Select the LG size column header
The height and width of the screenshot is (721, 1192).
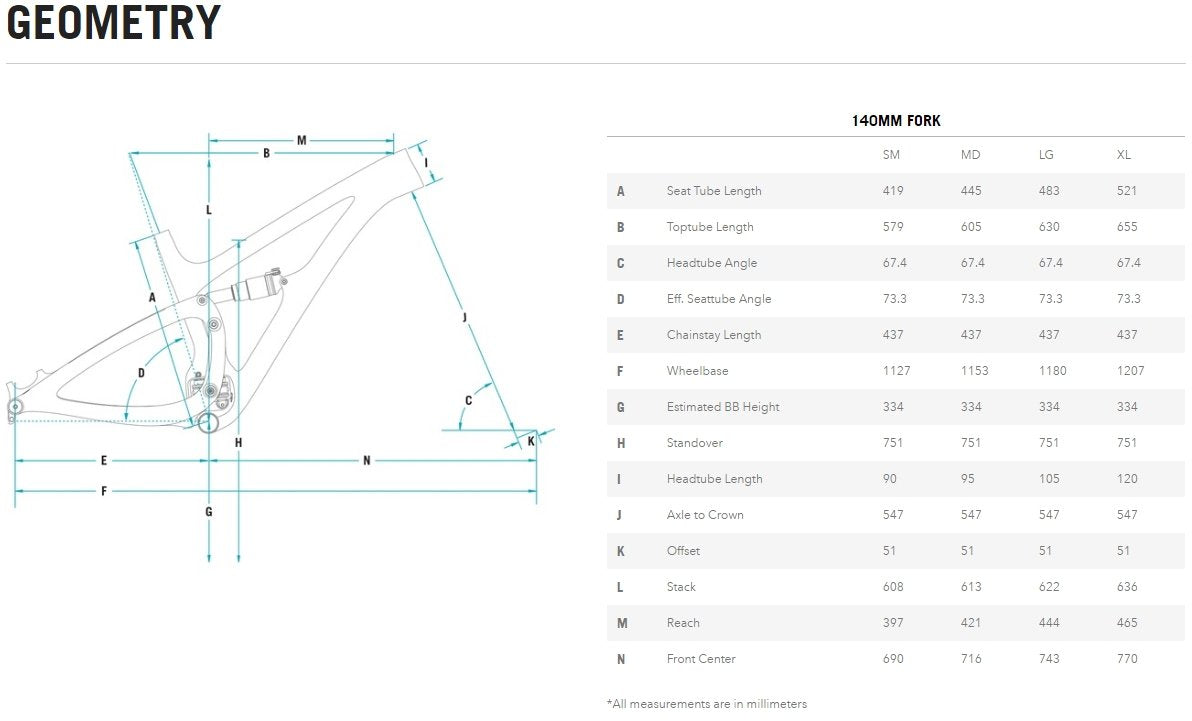click(x=1046, y=155)
